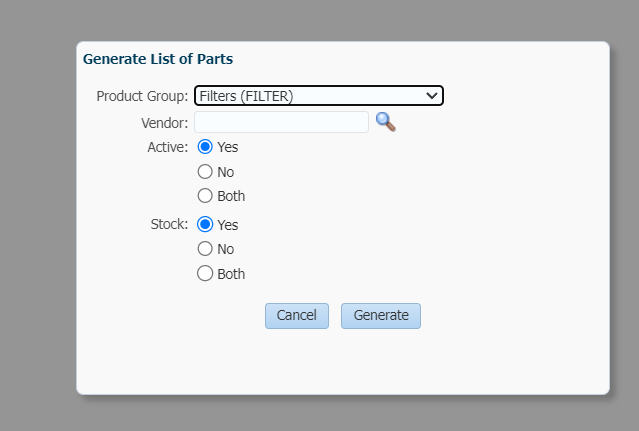Click empty dialog area below the buttons
This screenshot has height=431, width=639.
pos(342,361)
